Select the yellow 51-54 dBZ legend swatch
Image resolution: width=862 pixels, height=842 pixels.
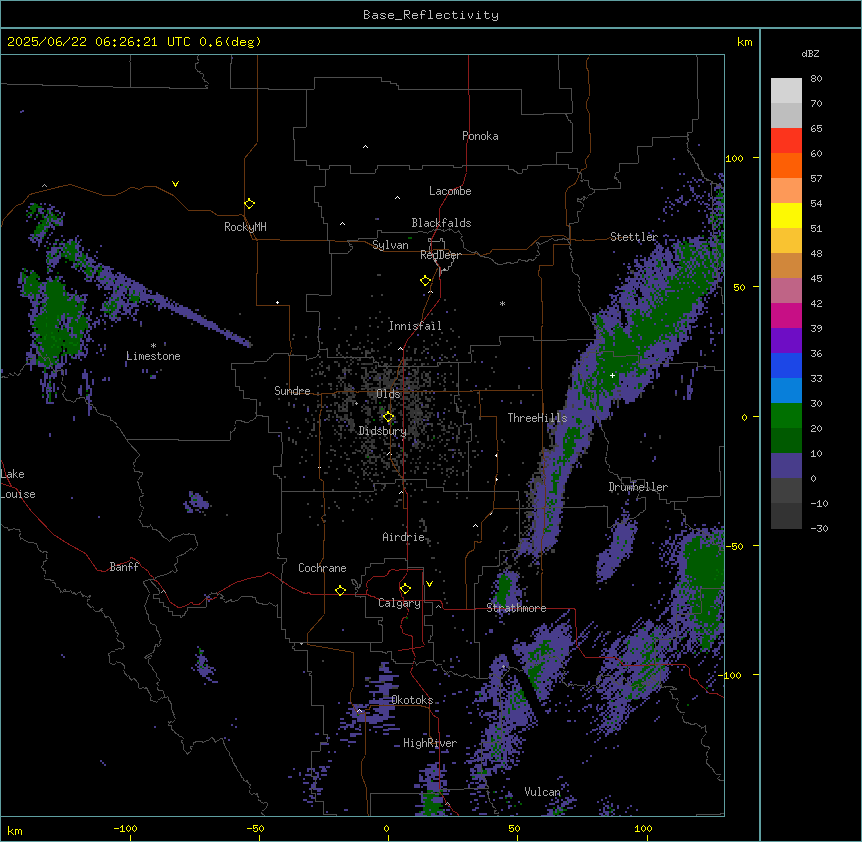point(786,215)
